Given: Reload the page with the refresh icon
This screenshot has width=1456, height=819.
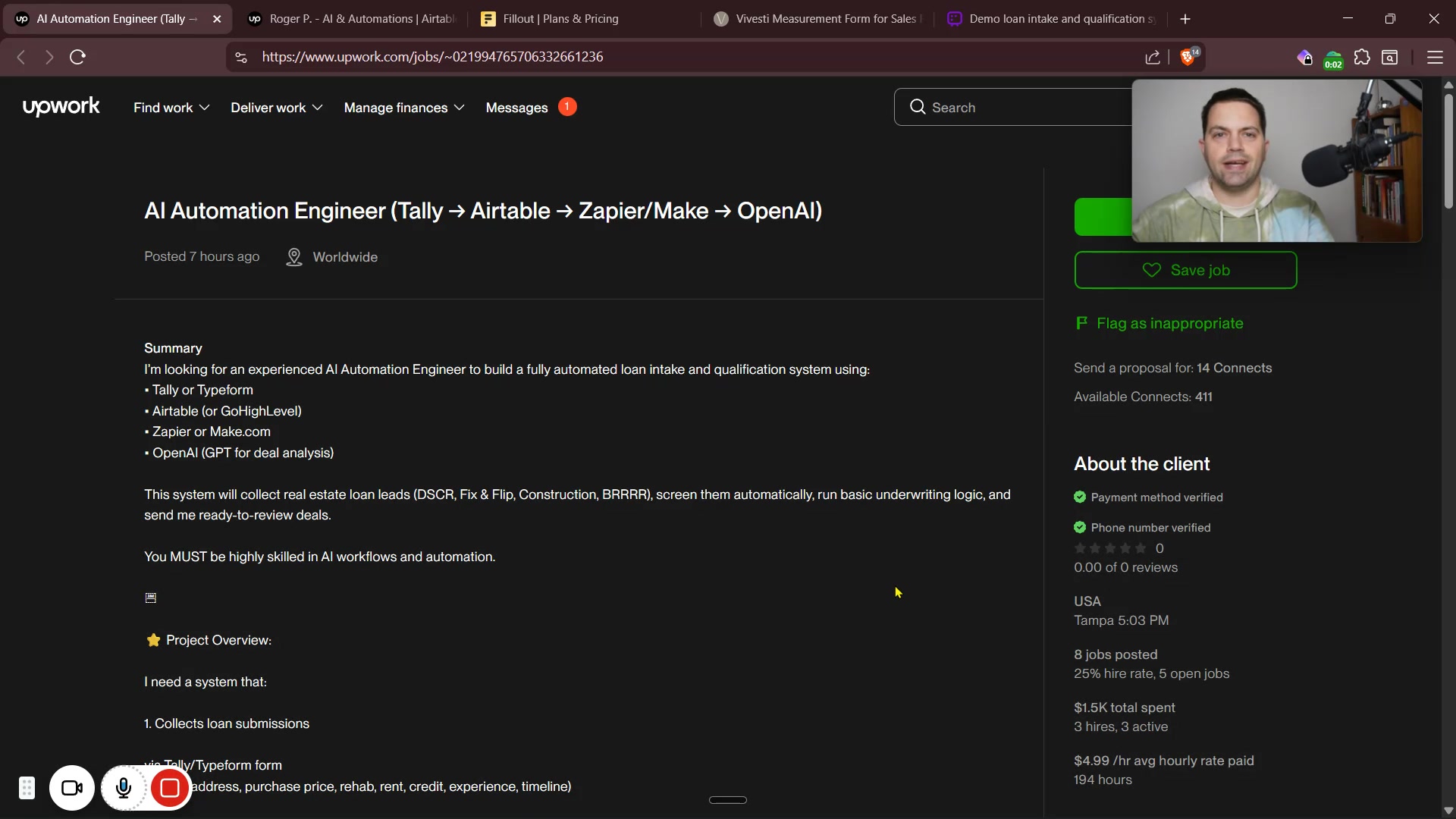Looking at the screenshot, I should click(77, 57).
